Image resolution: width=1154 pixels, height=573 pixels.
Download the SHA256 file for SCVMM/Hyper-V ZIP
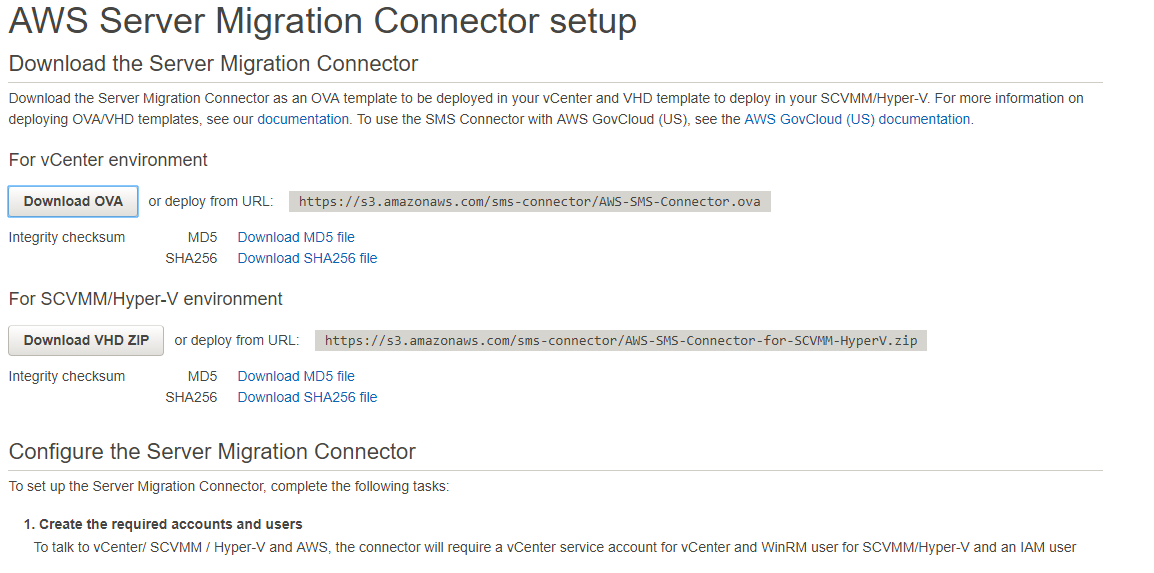point(307,397)
